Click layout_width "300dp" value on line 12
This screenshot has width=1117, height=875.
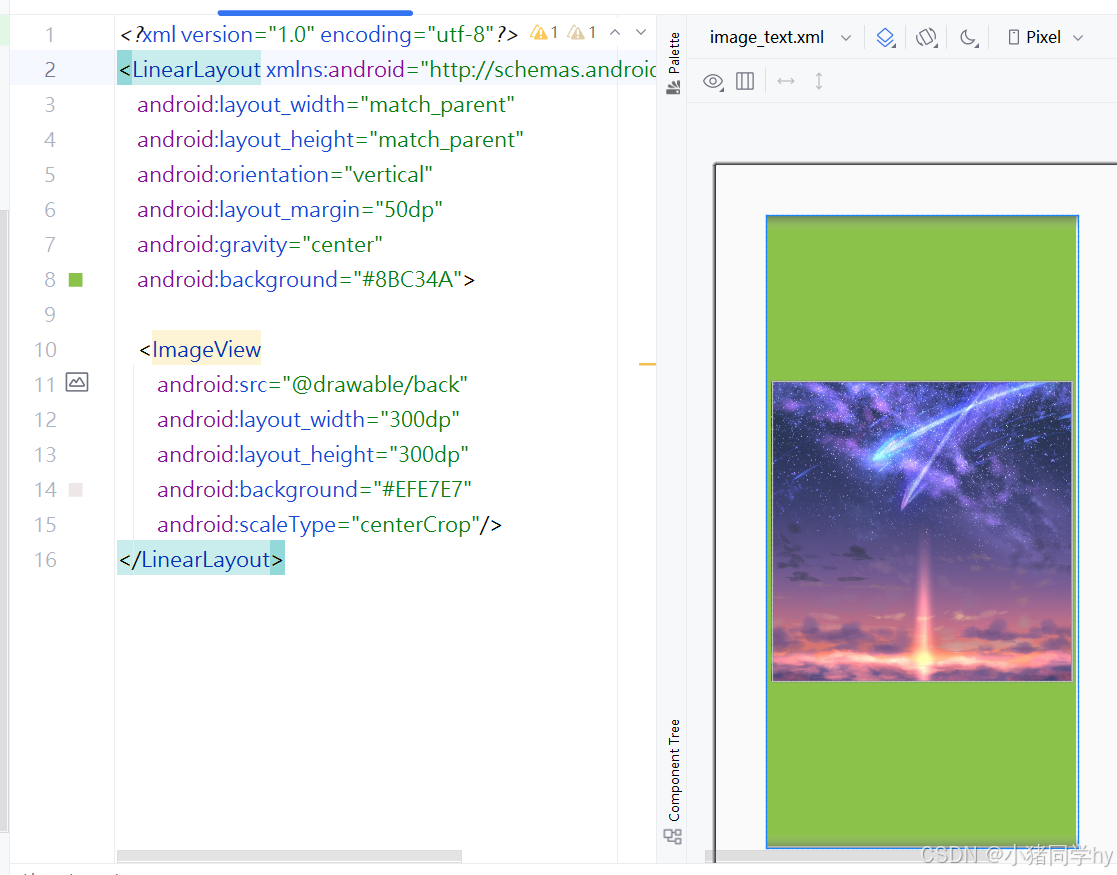point(420,420)
